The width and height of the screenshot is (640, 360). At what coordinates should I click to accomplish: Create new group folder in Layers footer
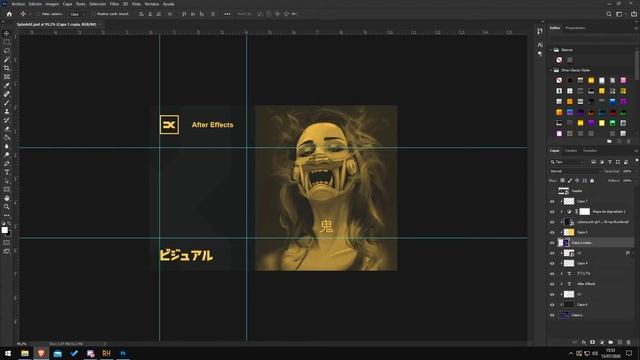(611, 342)
